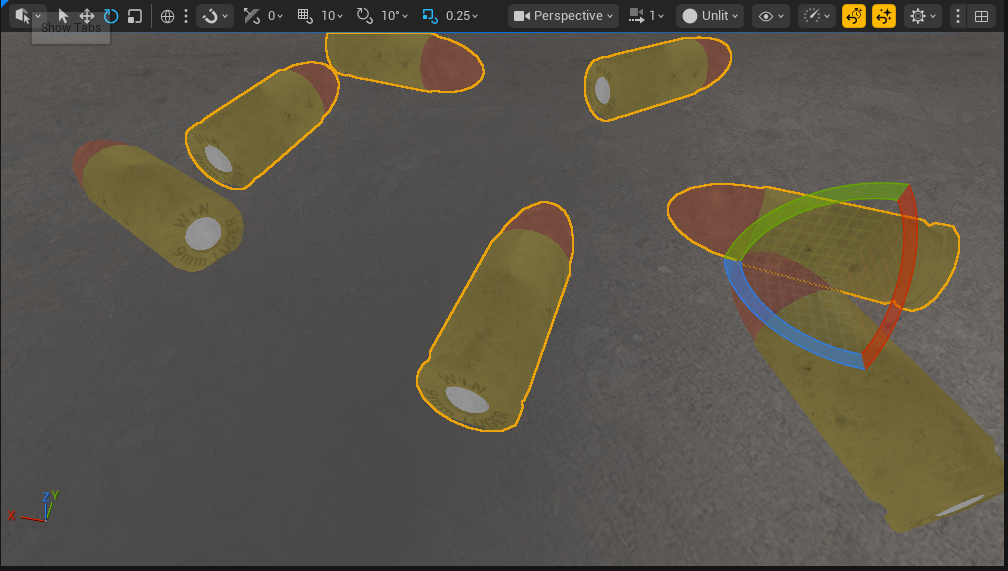Open performance and scalability gauge menu
The image size is (1008, 571).
[816, 15]
